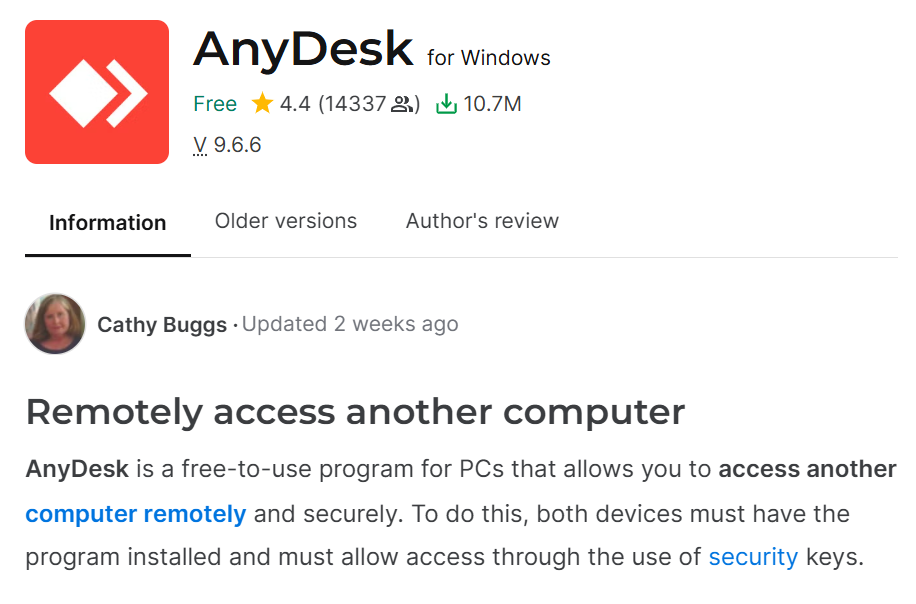Click the 4.4 rating score
The image size is (916, 604).
click(x=295, y=104)
